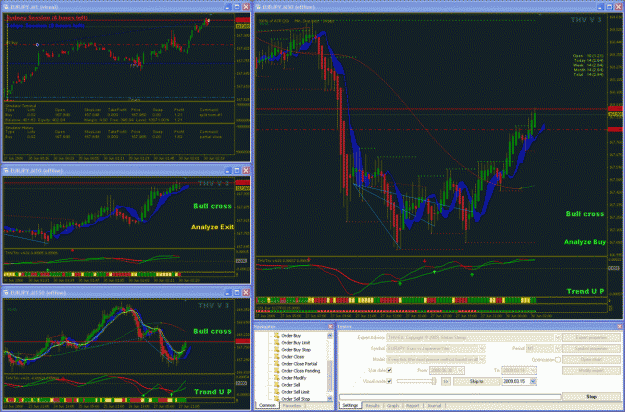The height and width of the screenshot is (412, 625).
Task: Click the Trend U P label in M30 chart
Action: pos(585,292)
